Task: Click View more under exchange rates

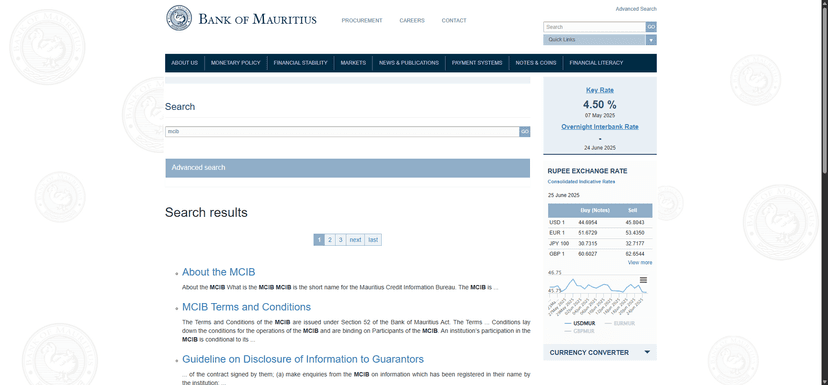Action: pyautogui.click(x=639, y=262)
